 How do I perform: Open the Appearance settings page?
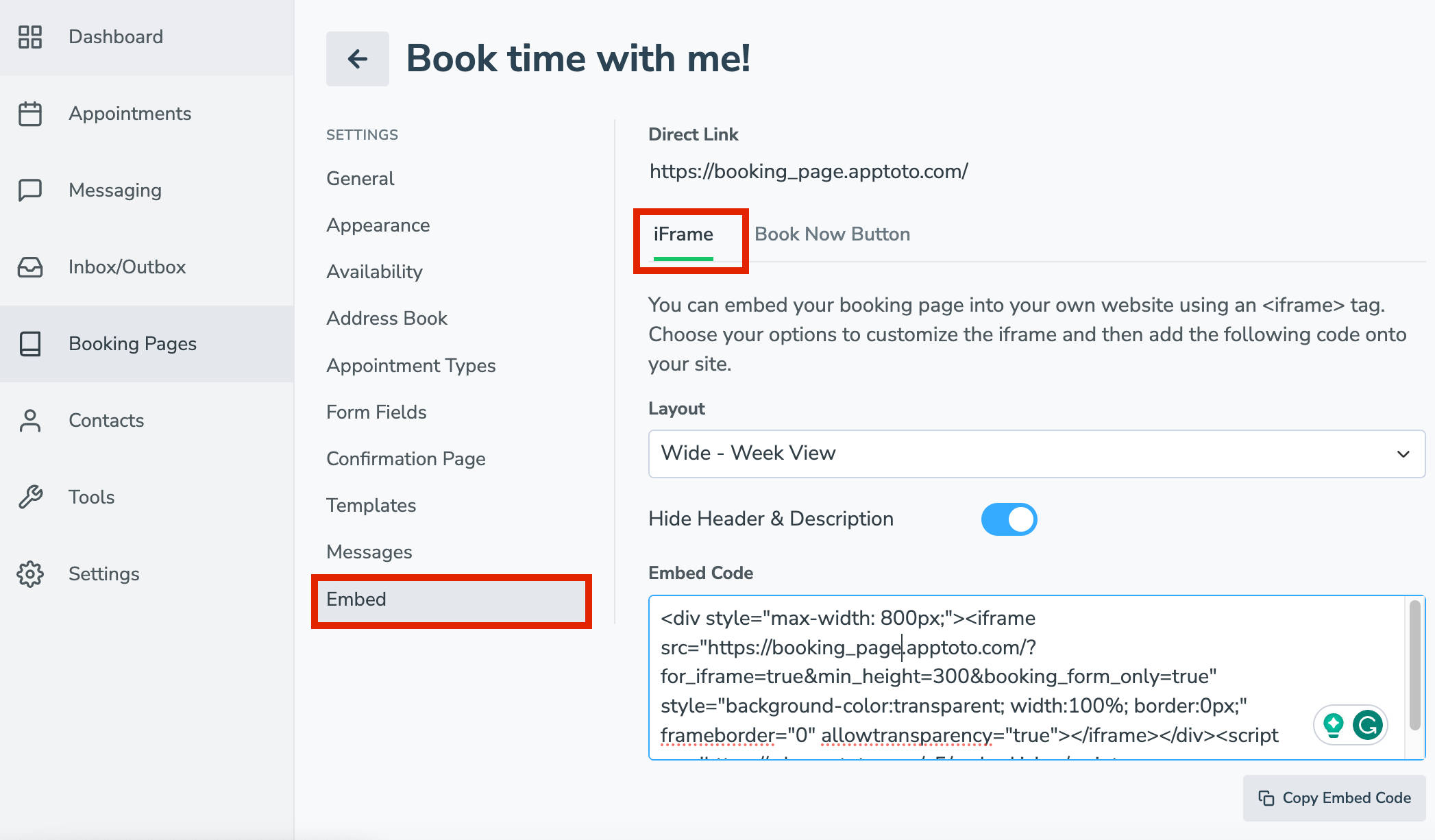click(378, 225)
